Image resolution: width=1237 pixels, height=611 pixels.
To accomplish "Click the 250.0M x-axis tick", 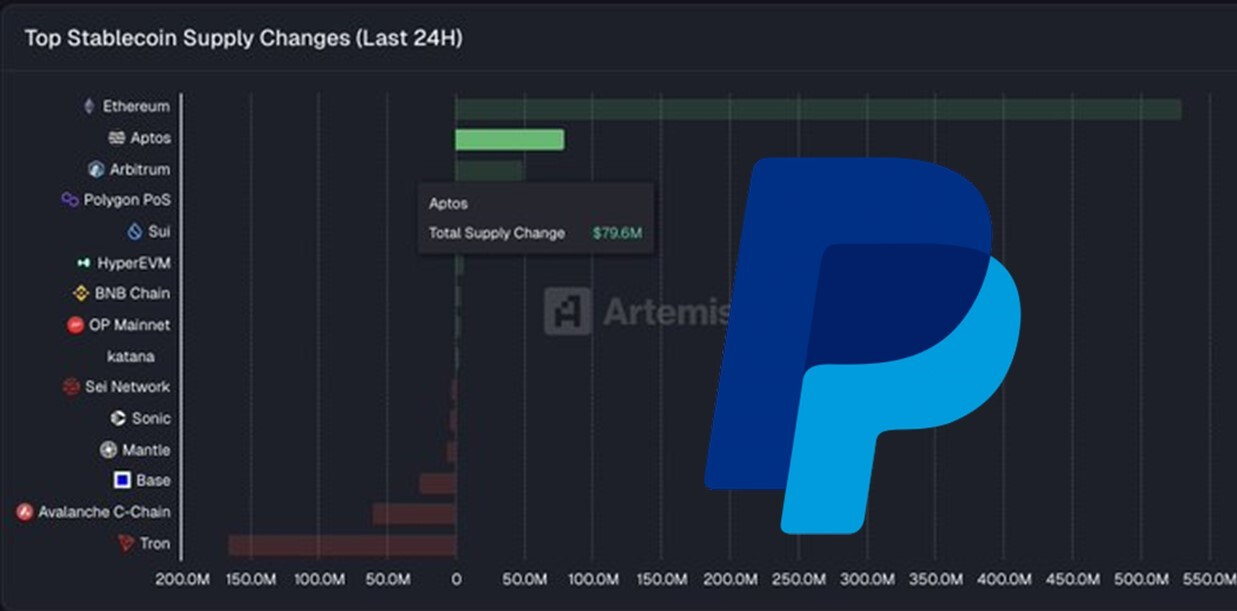I will tap(799, 579).
